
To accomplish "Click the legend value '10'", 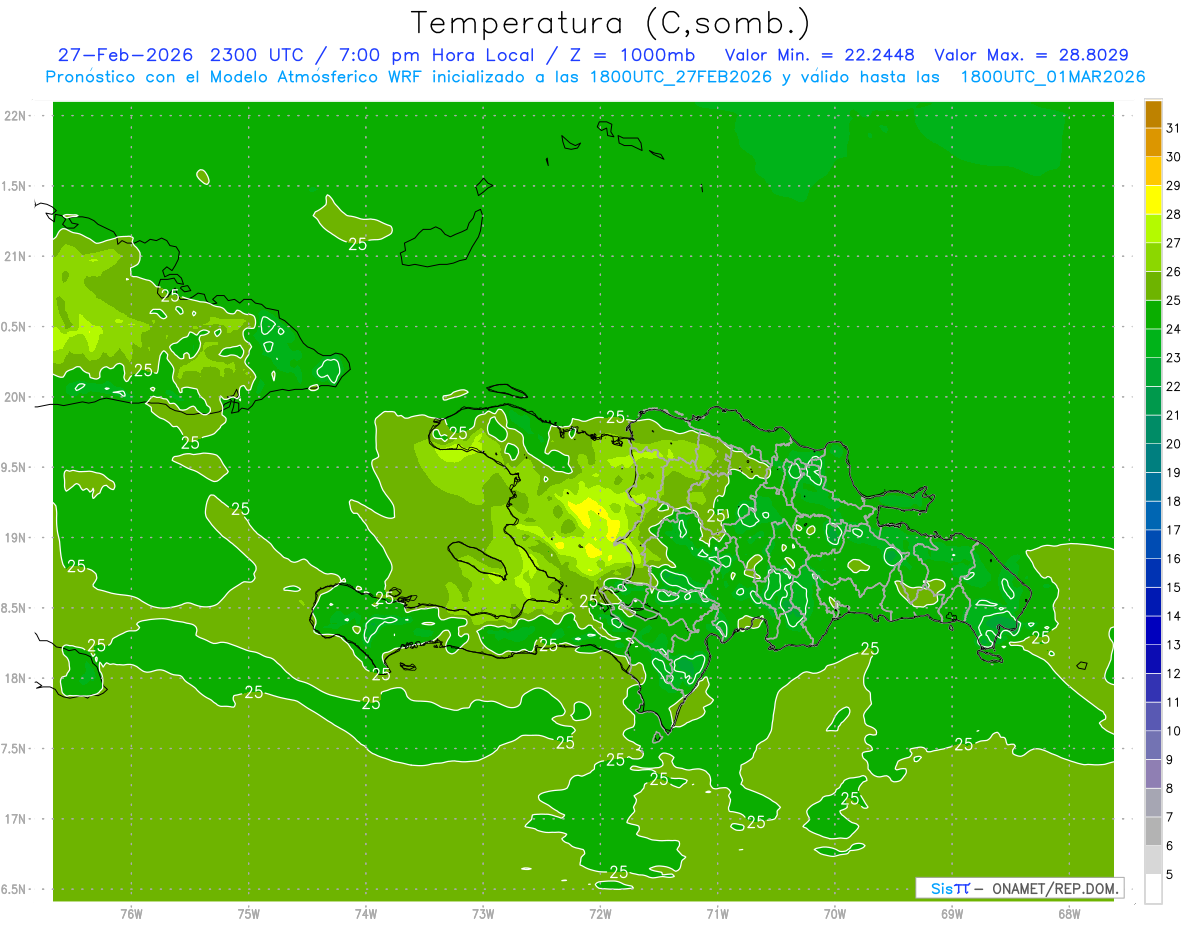I will [x=1174, y=731].
